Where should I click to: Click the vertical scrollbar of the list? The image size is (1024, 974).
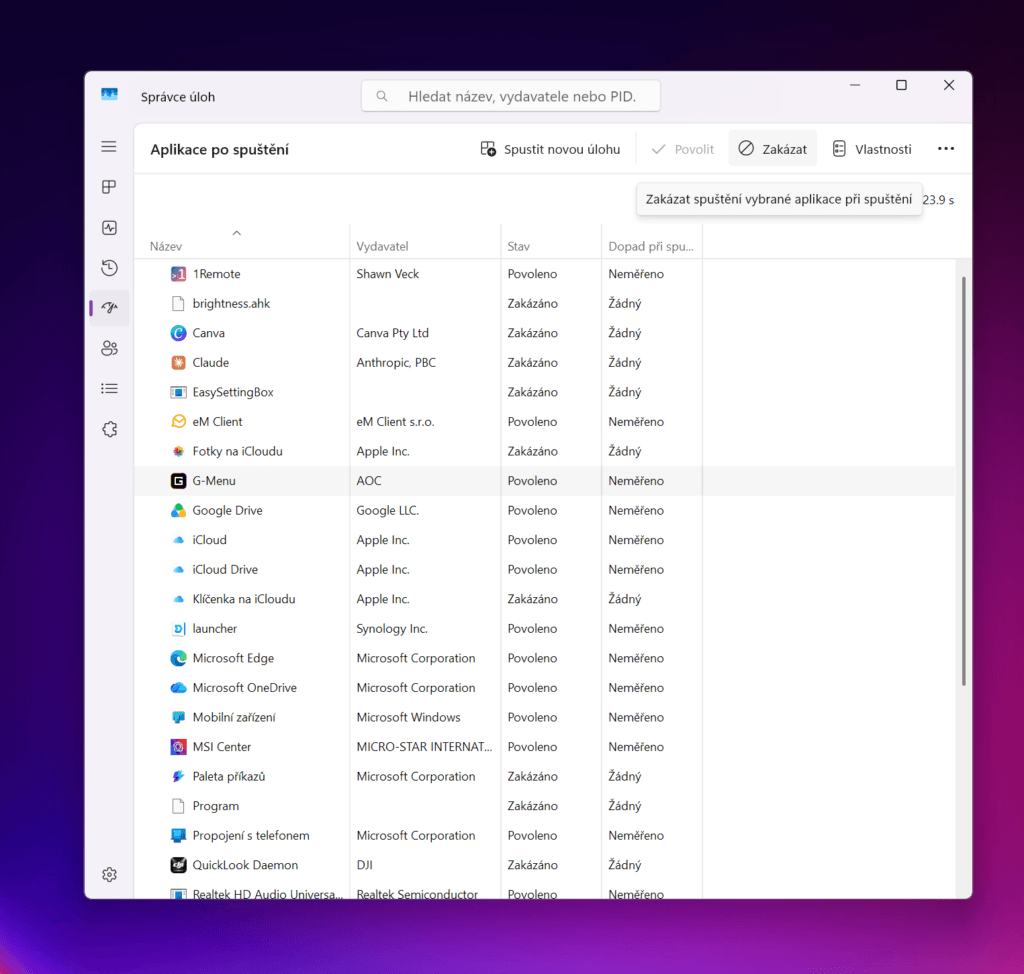pyautogui.click(x=963, y=481)
